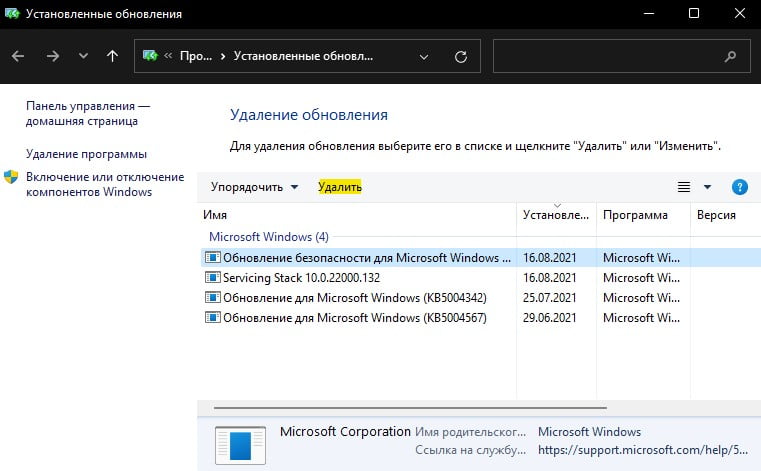Open 'Панель управления — домашняя страница' link
This screenshot has height=471, width=761.
tap(88, 114)
